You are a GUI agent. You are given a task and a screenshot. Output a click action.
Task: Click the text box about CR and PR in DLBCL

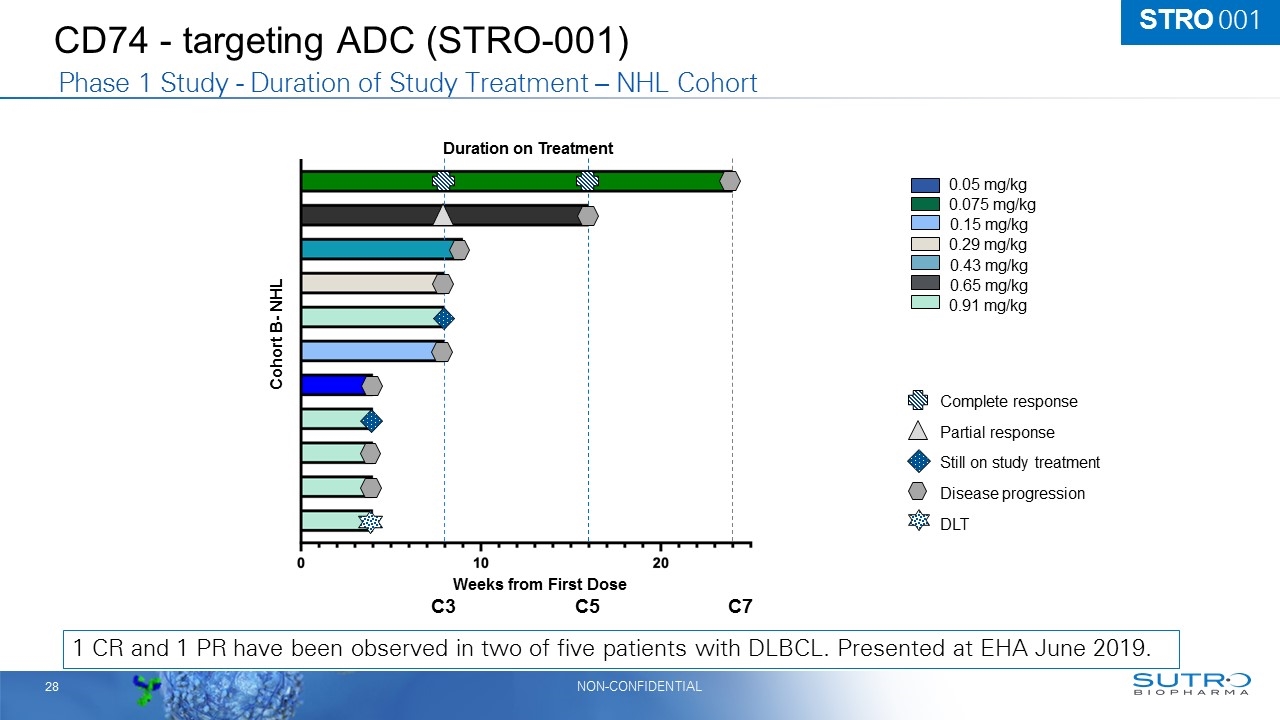(622, 648)
